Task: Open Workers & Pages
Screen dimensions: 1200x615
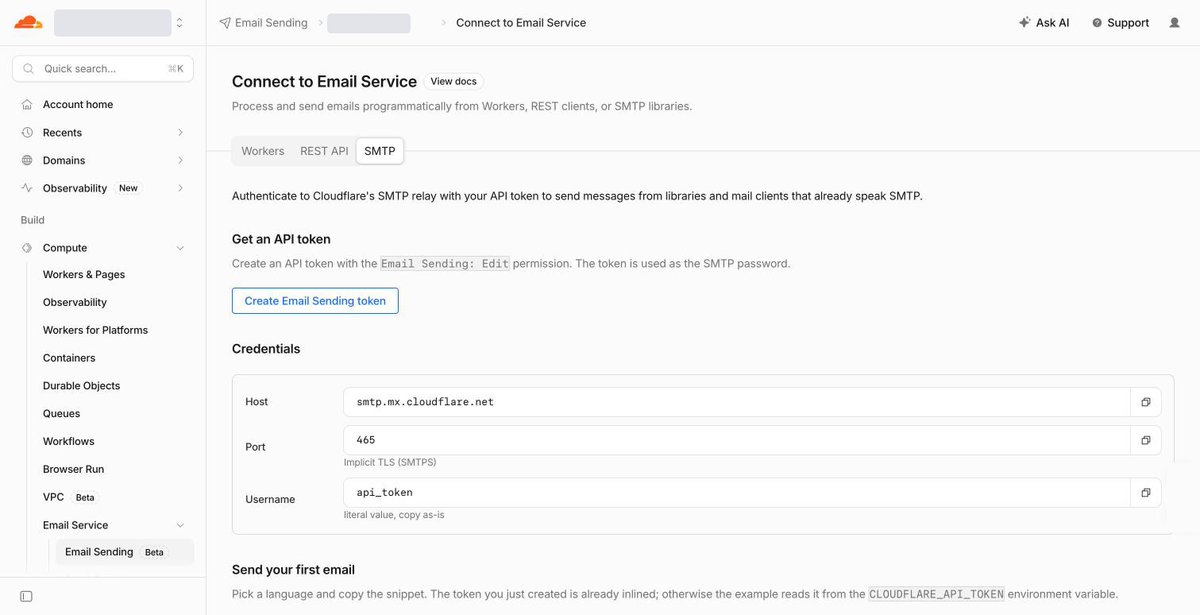Action: pyautogui.click(x=84, y=274)
